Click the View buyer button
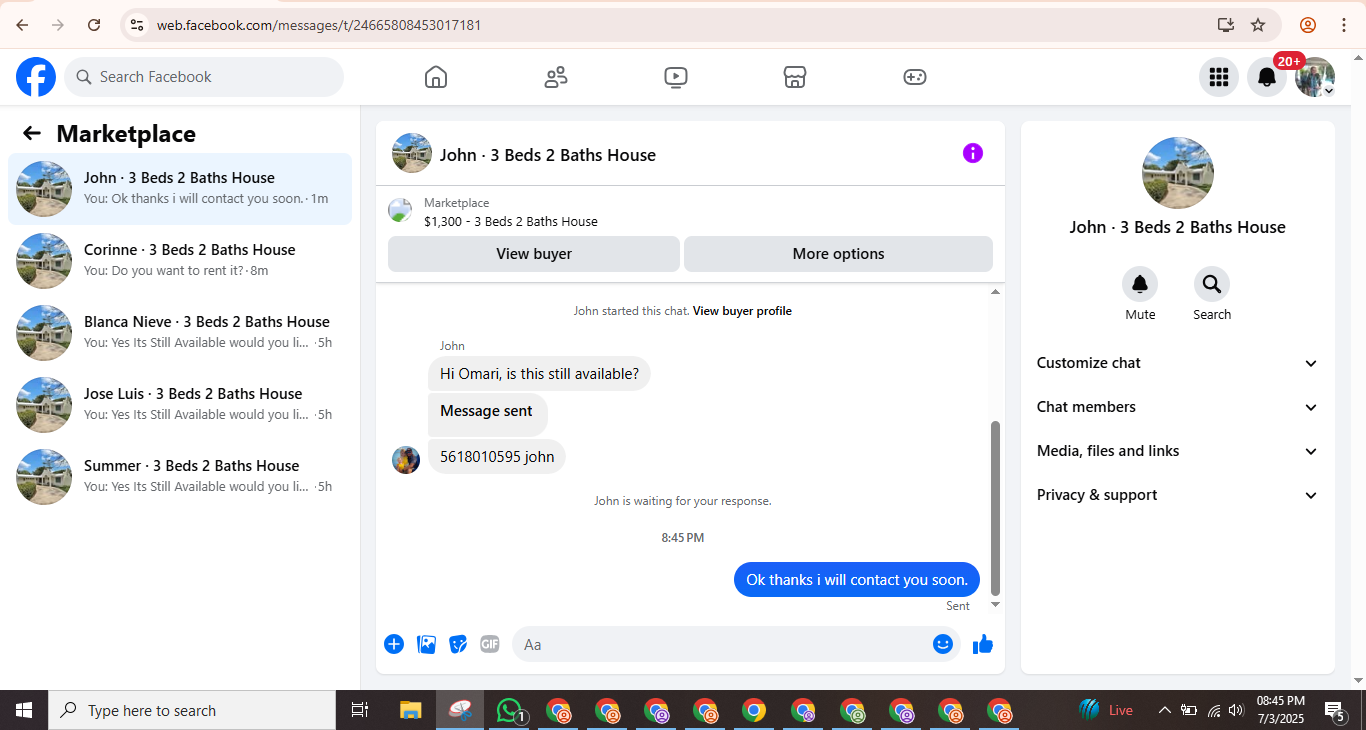 point(534,254)
